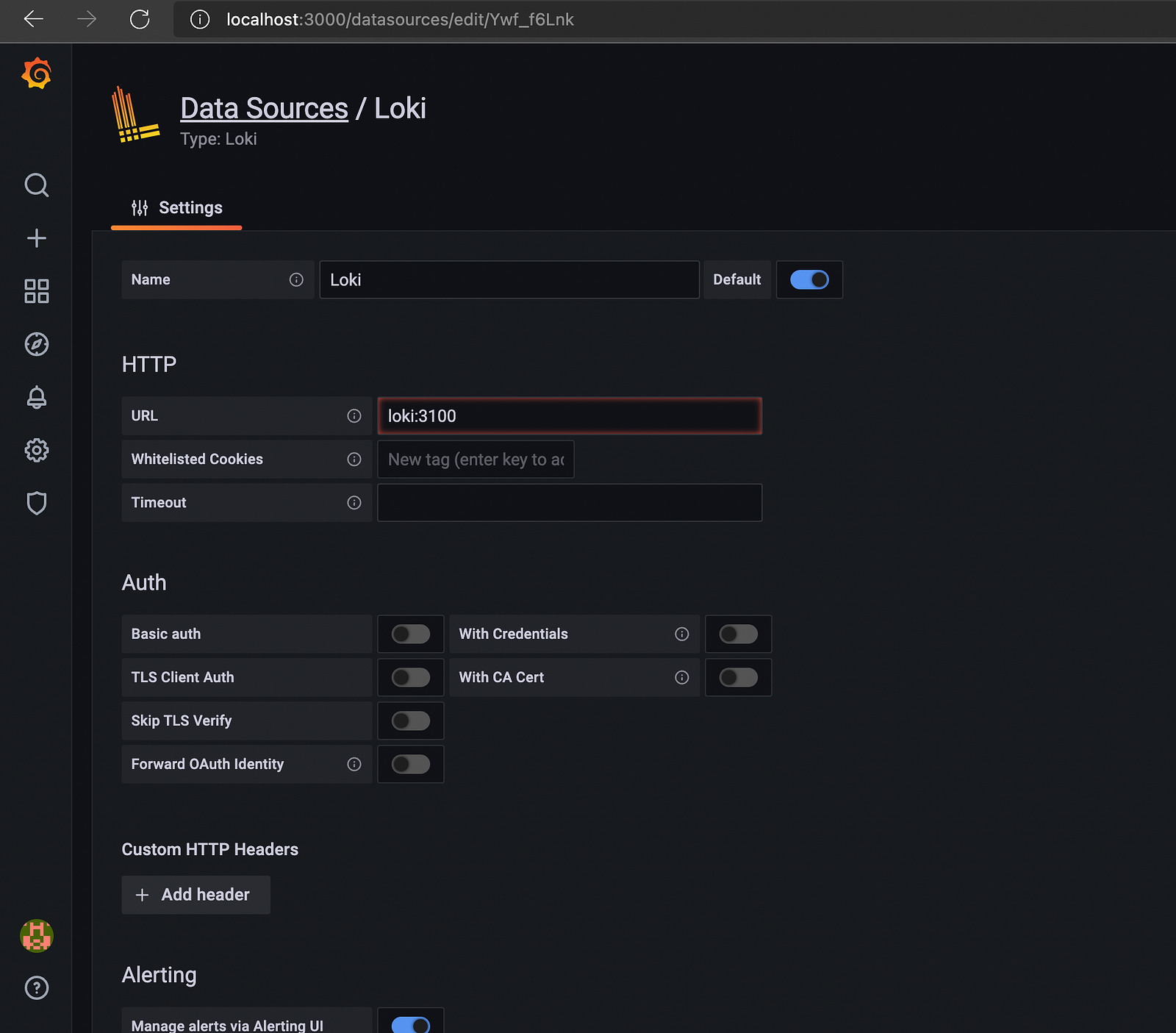1176x1033 pixels.
Task: Show info tooltip for Forward OAuth Identity
Action: coord(354,765)
